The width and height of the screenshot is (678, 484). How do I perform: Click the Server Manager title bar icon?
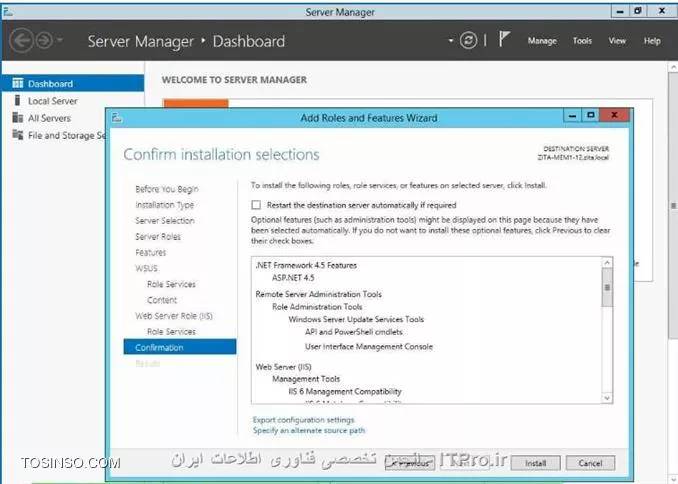point(7,11)
